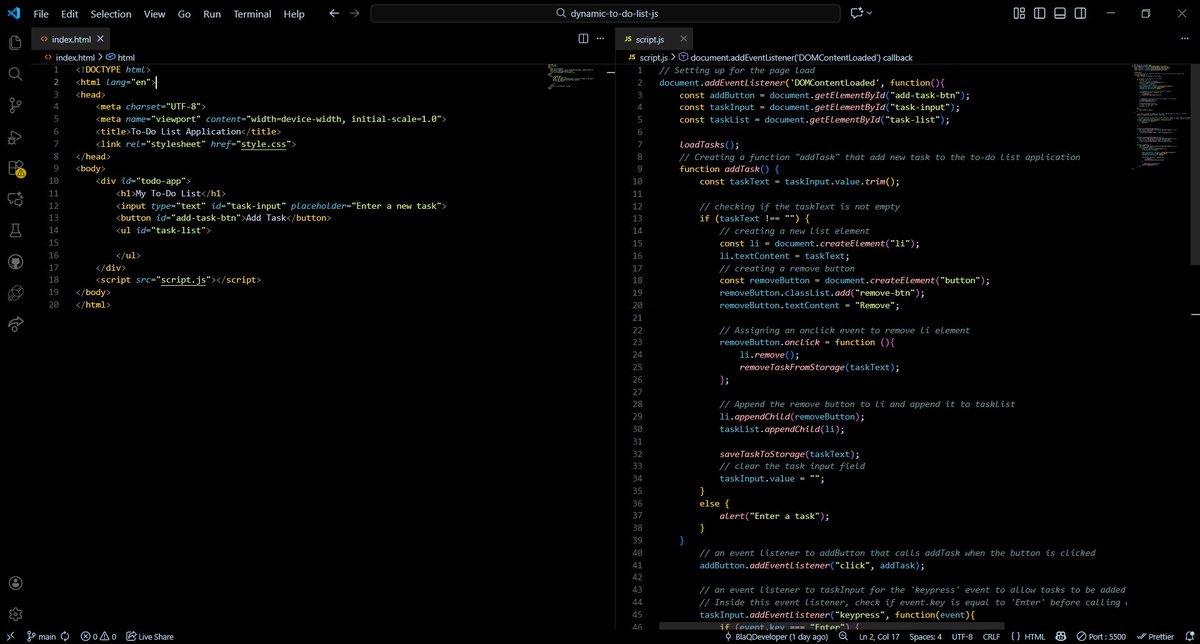1200x644 pixels.
Task: Open the Live Share arrow view in activity bar
Action: tap(15, 324)
